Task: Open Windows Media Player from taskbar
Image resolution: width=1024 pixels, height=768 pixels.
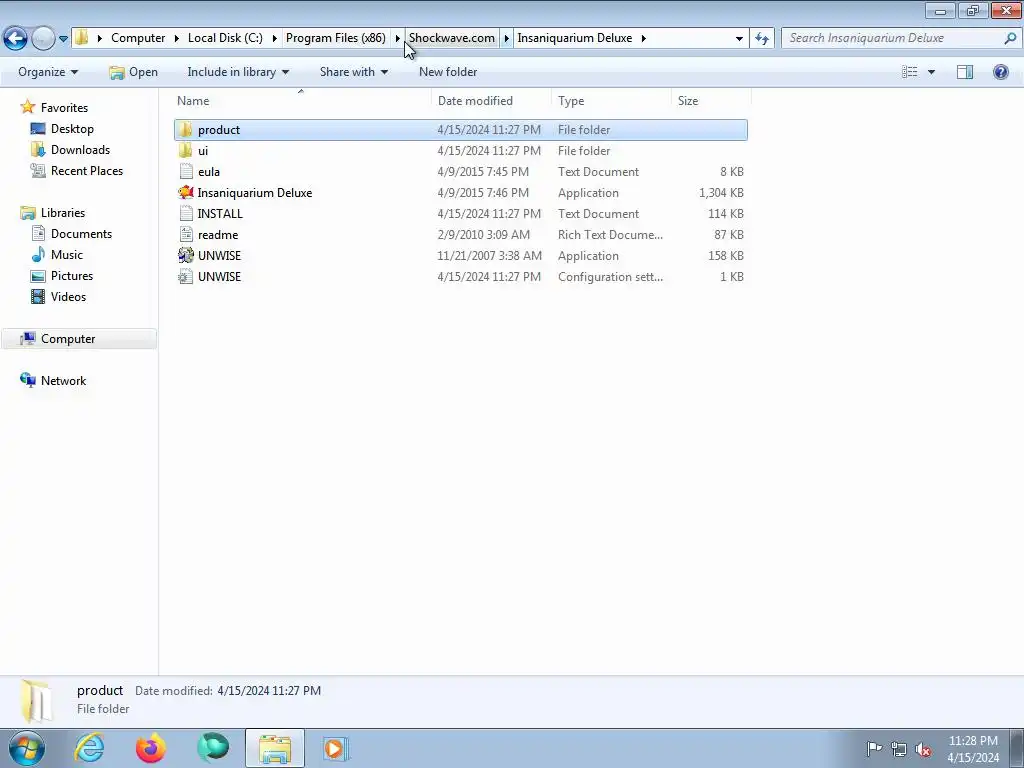Action: point(336,748)
